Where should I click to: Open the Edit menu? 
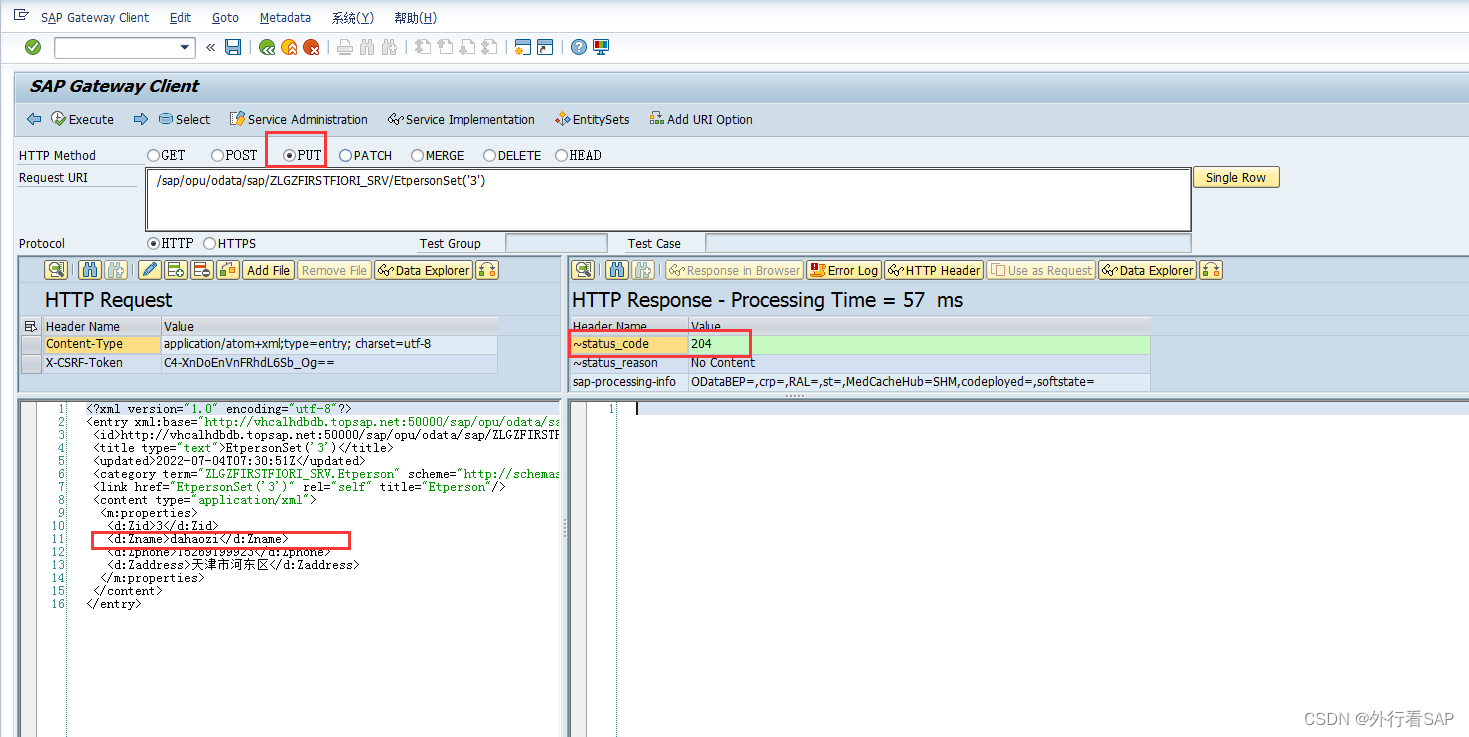tap(180, 17)
